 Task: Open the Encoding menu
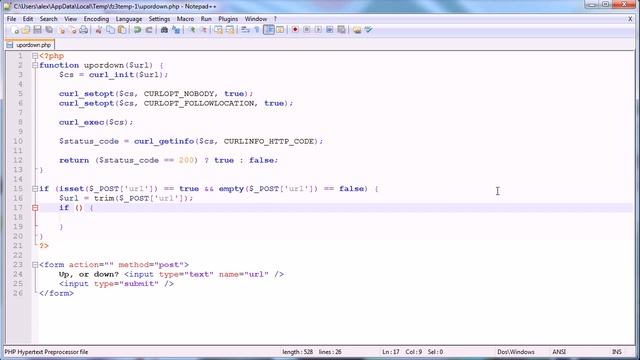tap(96, 19)
